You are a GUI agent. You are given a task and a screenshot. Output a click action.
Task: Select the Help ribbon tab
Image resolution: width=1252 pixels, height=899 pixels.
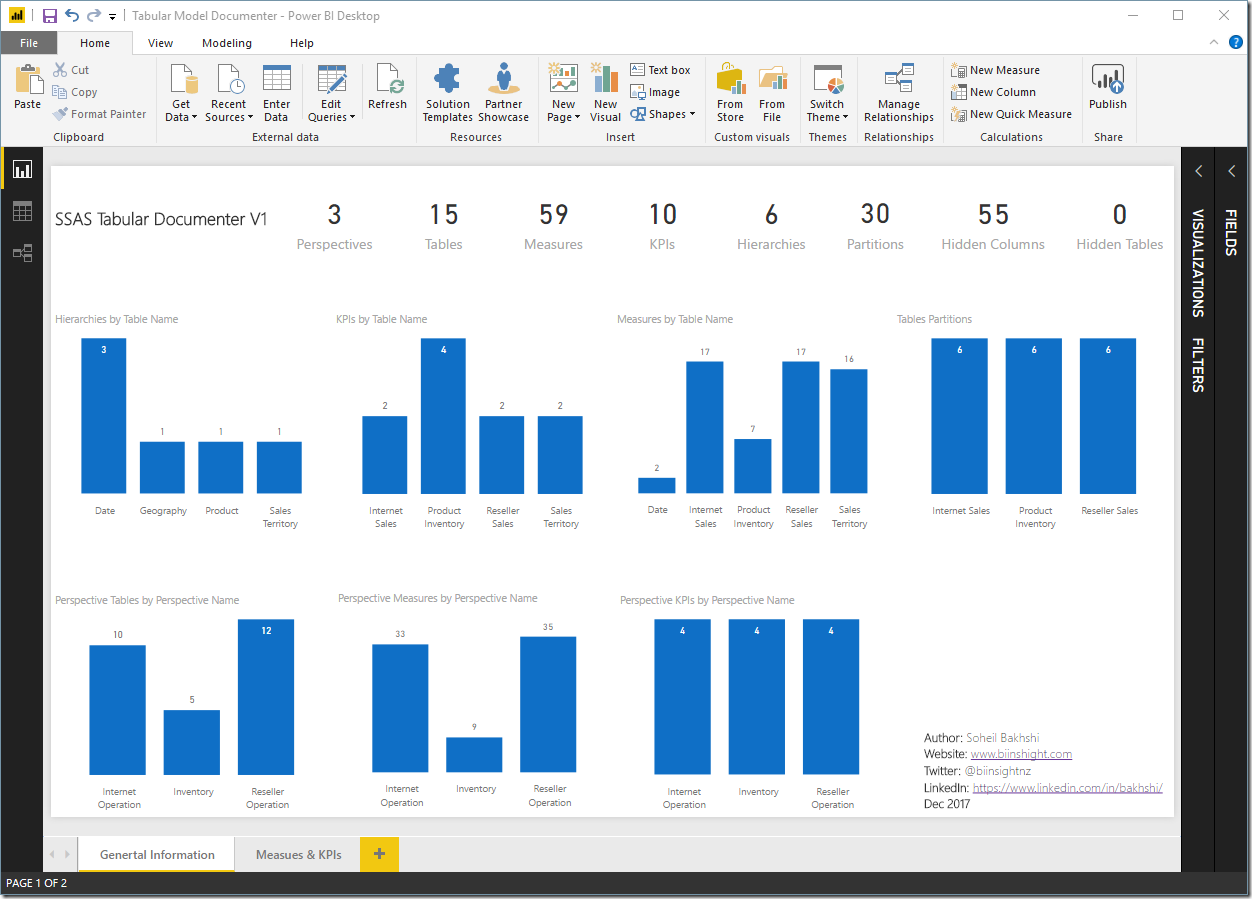tap(302, 43)
